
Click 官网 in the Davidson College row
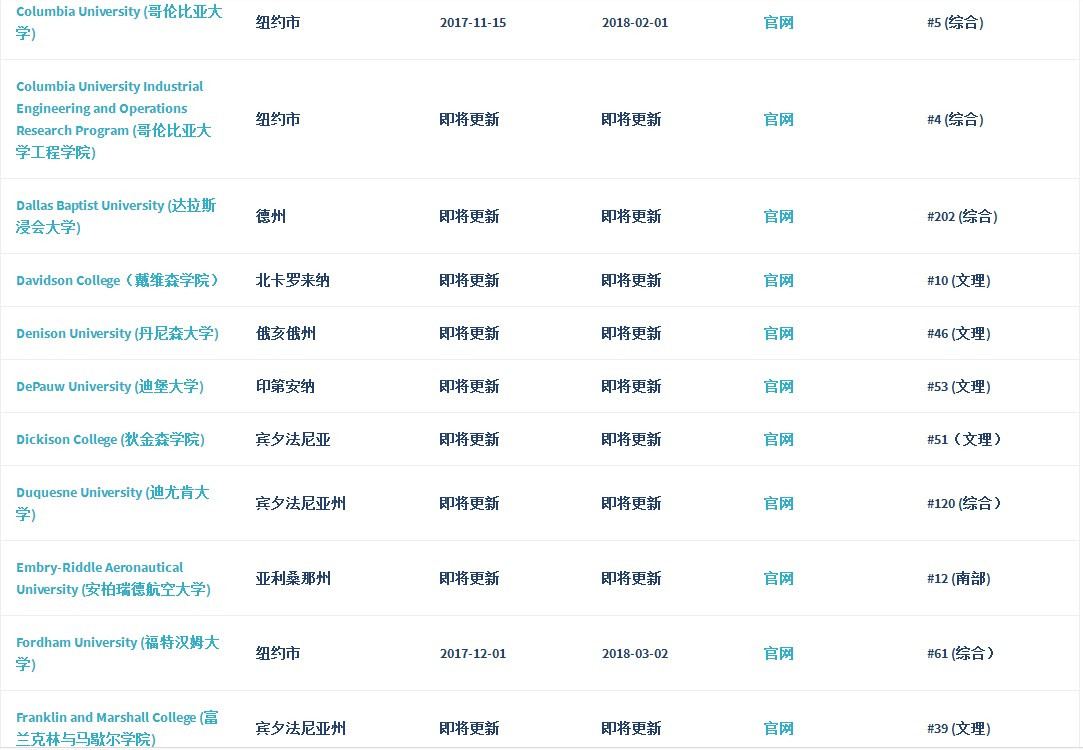778,281
